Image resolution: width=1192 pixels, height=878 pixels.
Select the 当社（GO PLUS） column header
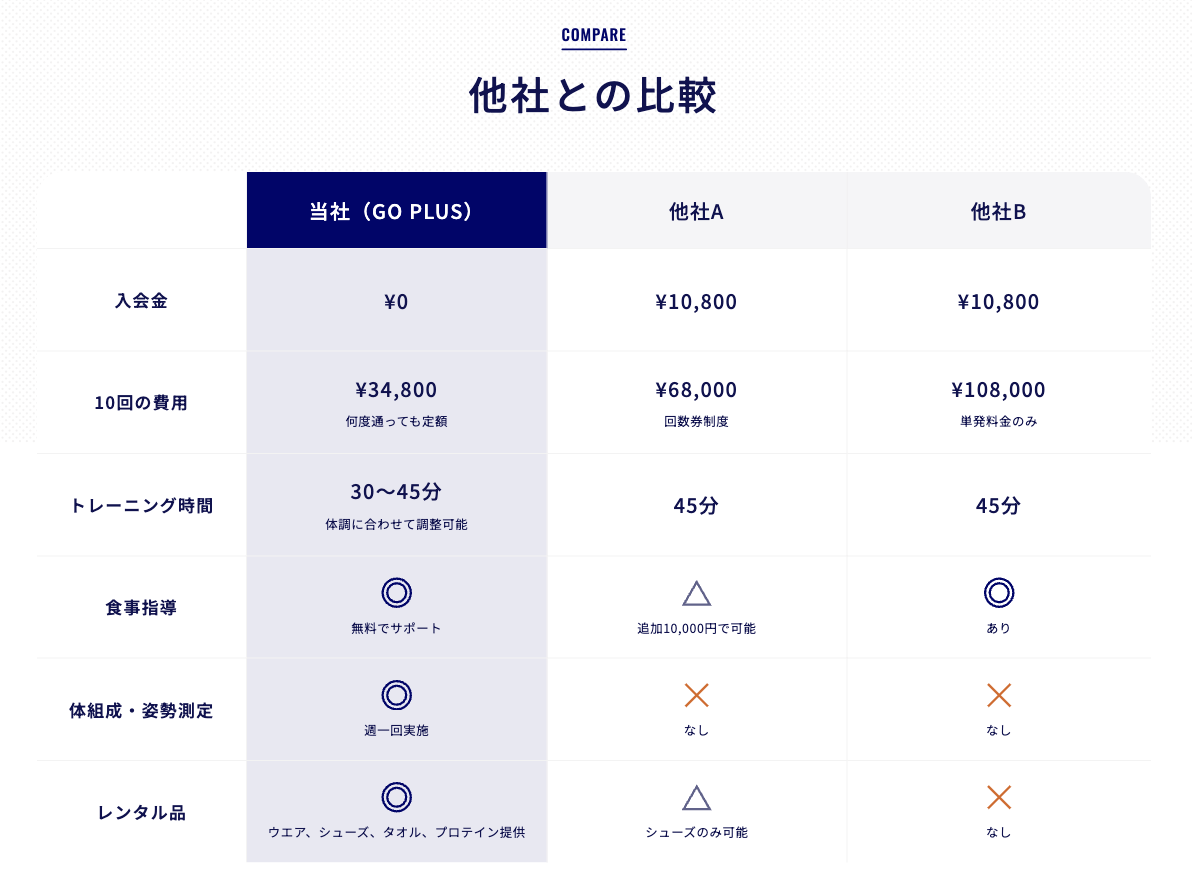[397, 210]
